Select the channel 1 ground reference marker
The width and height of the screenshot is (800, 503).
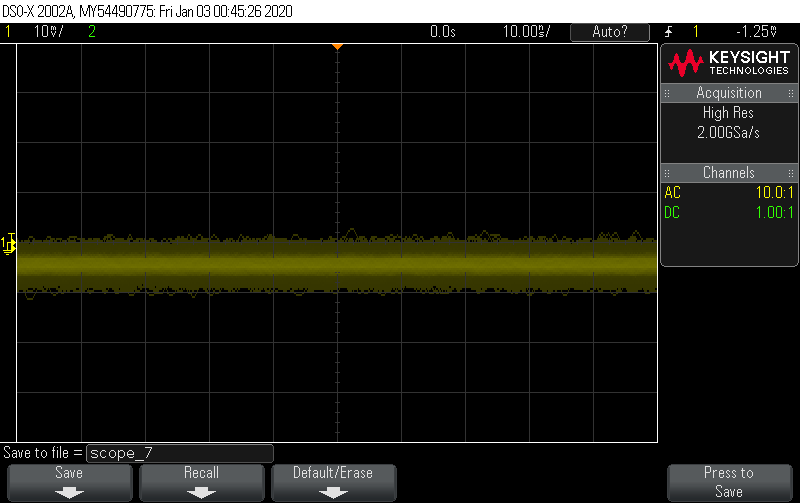8,244
